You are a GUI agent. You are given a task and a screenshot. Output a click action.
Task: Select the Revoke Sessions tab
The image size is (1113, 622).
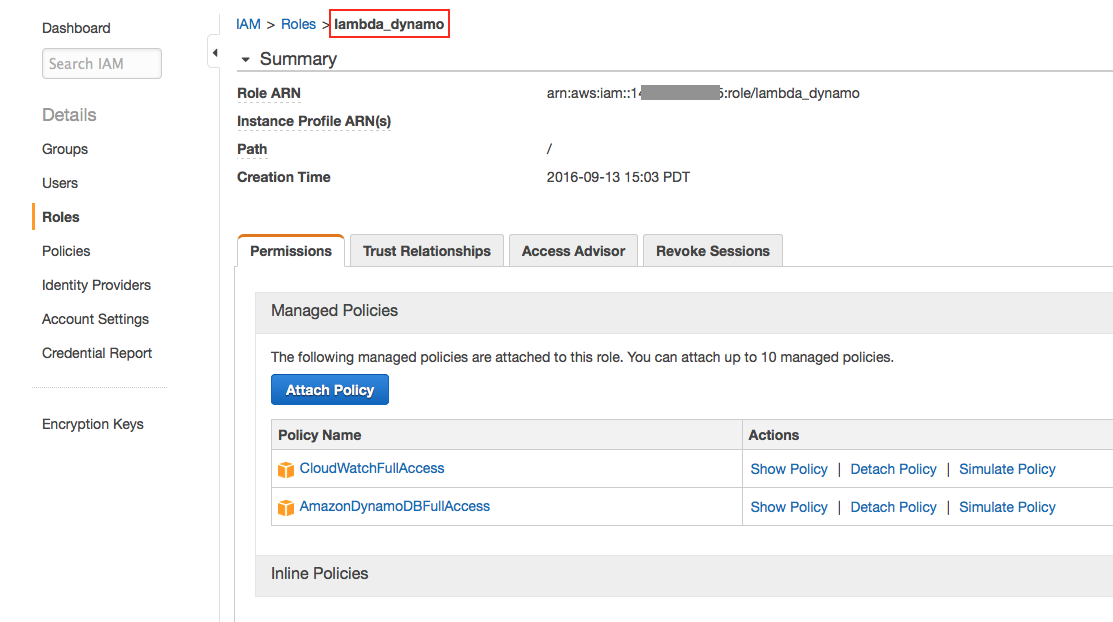[x=712, y=251]
